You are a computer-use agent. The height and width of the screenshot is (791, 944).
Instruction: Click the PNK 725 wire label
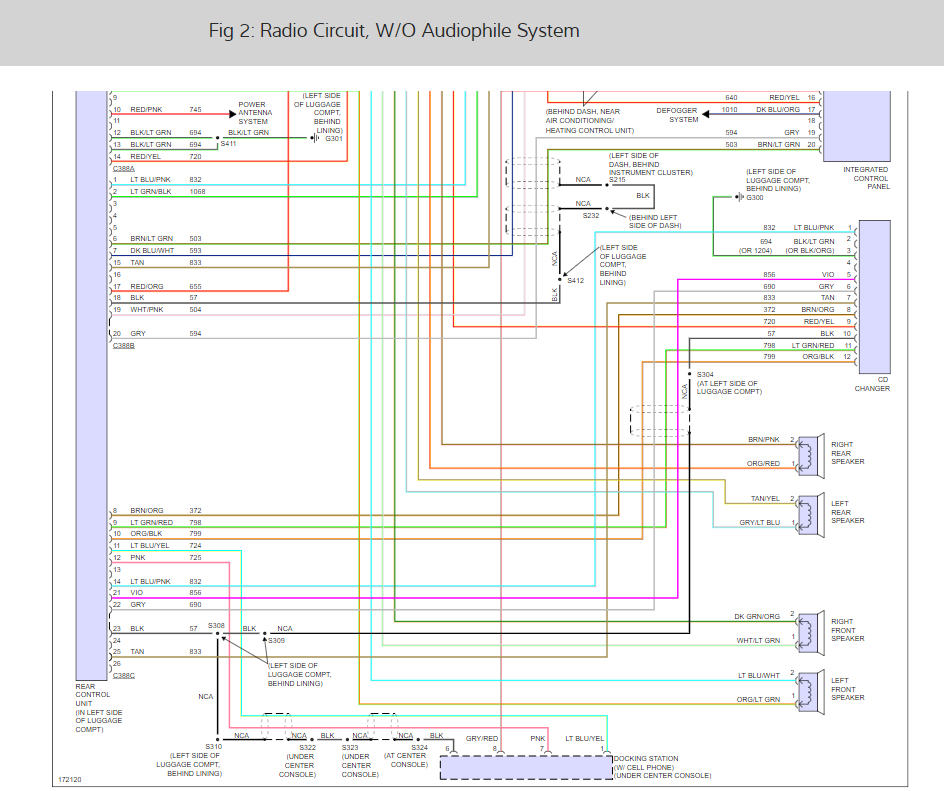[166, 557]
